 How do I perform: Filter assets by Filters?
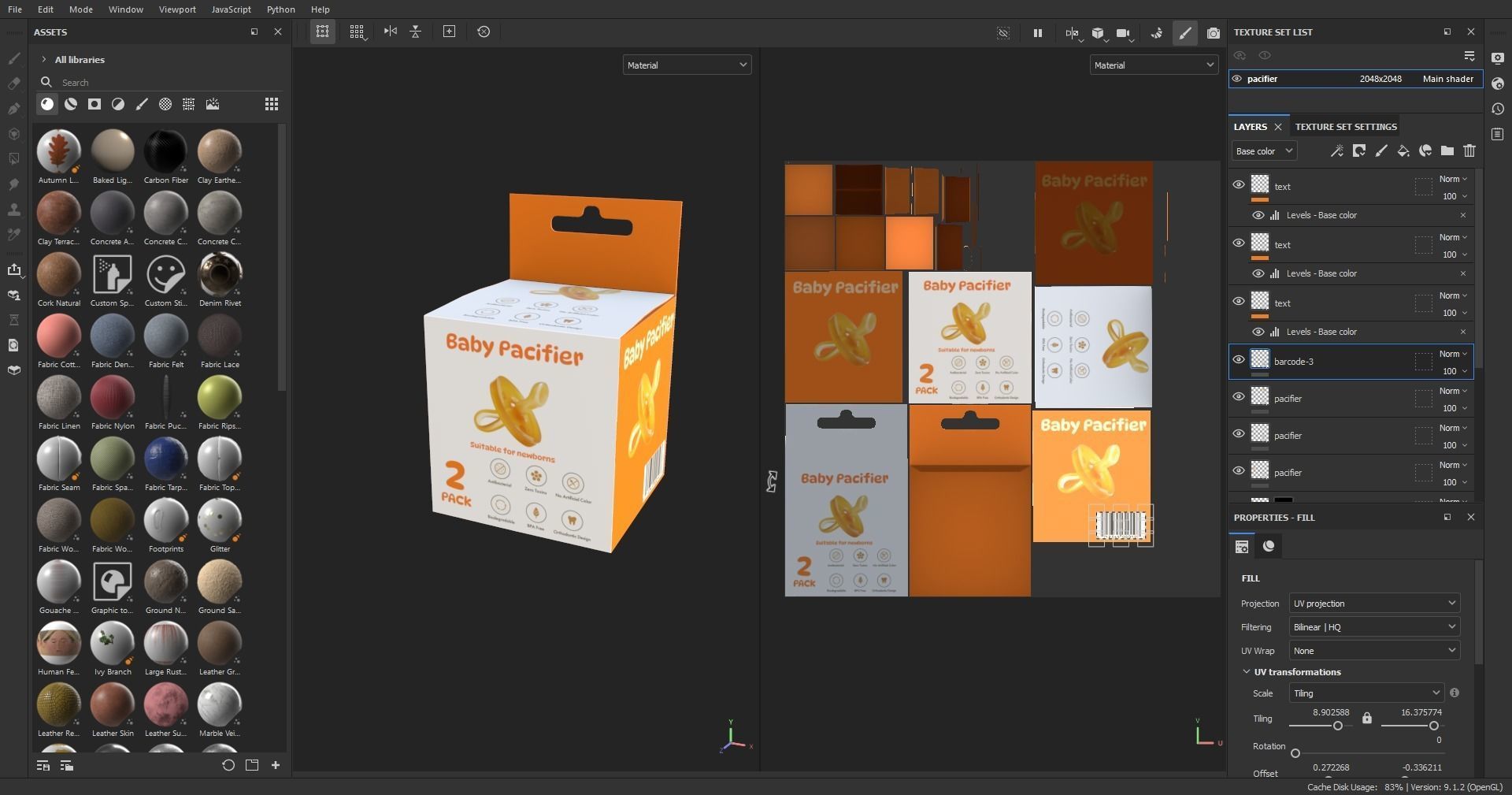[x=118, y=104]
